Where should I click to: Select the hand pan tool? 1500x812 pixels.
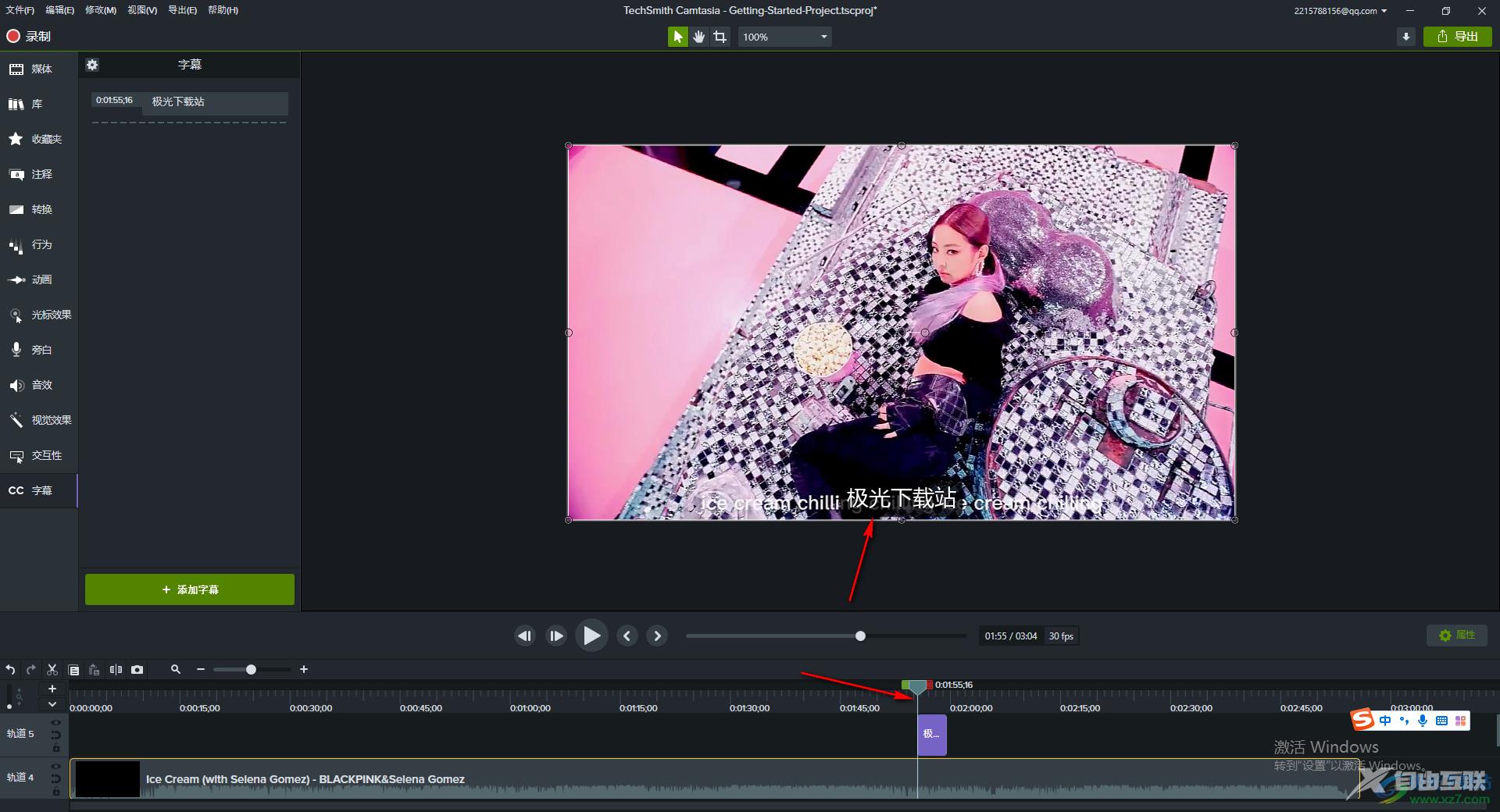699,37
